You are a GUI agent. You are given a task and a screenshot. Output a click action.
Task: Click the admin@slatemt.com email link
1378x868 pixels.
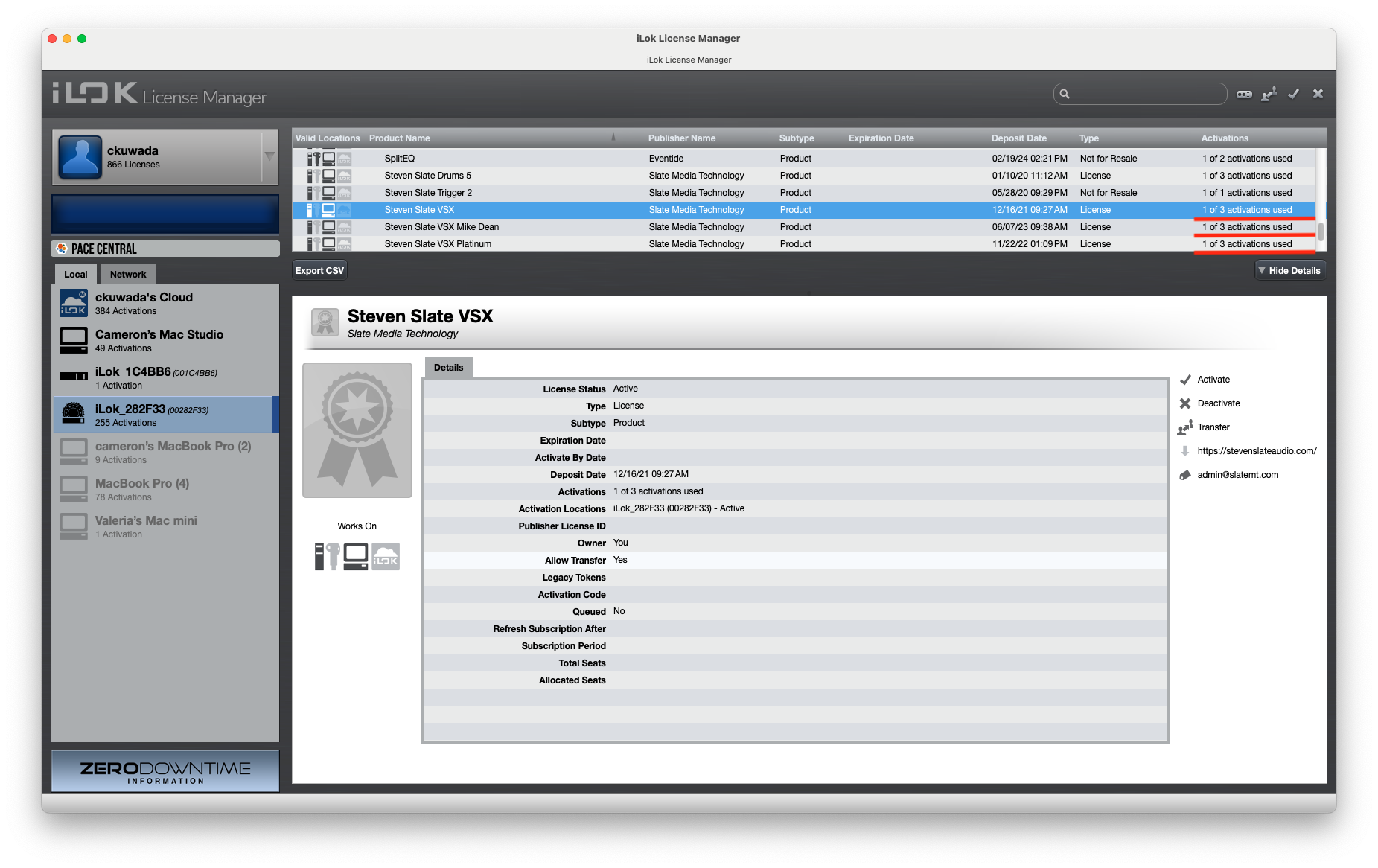pos(1238,475)
